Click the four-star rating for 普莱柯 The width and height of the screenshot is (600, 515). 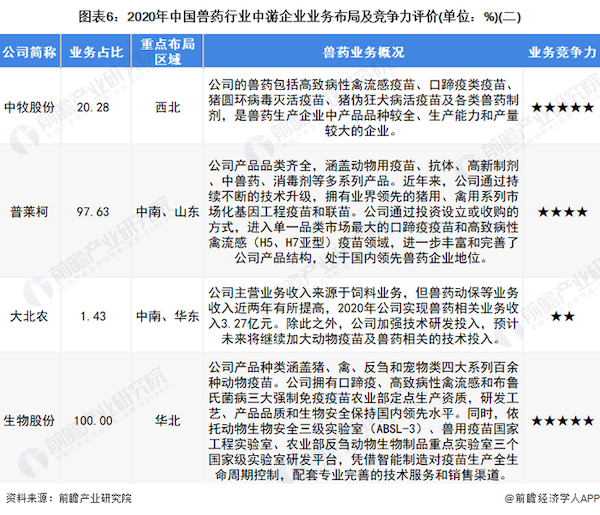[x=562, y=212]
